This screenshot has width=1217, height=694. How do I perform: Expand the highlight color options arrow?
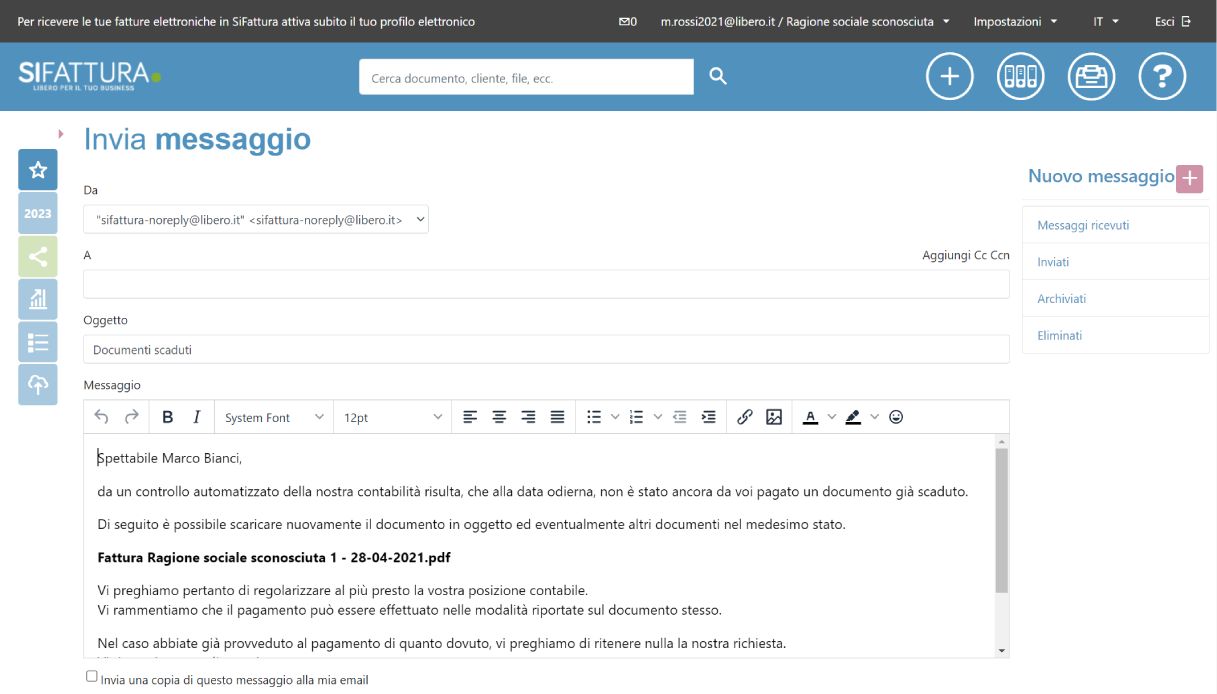tap(875, 417)
